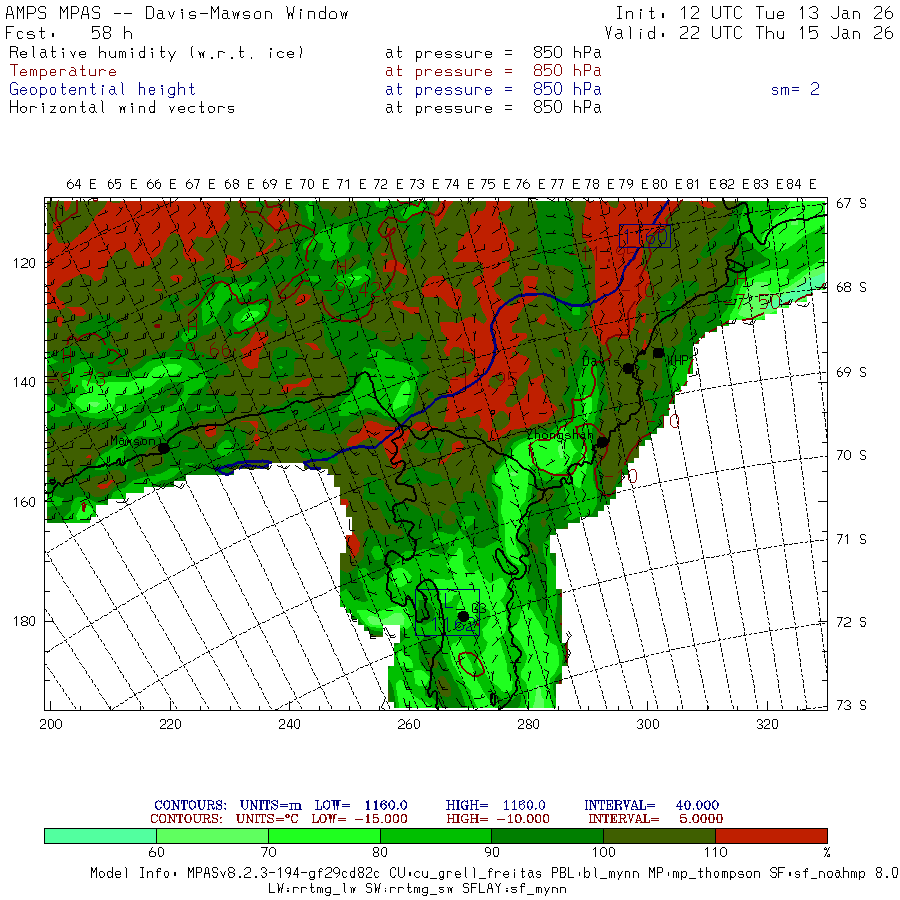This screenshot has width=900, height=900.
Task: Click the blue 'at pressure = 850 hPa' text
Action: (x=493, y=90)
